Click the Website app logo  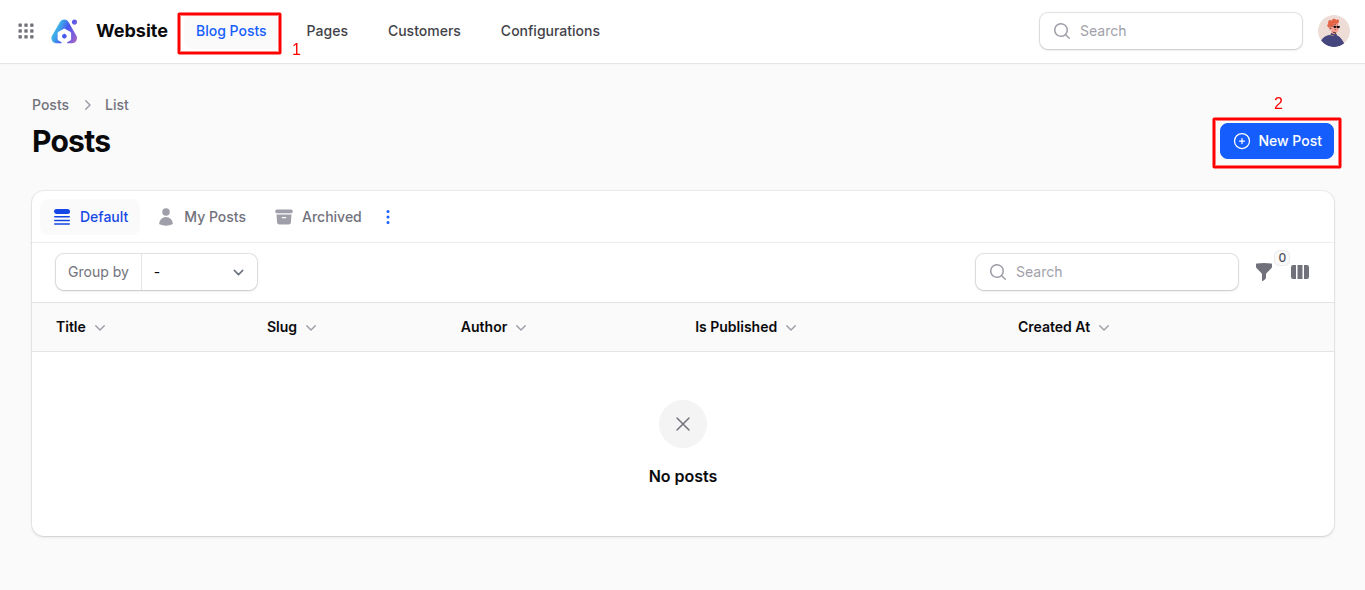coord(64,30)
